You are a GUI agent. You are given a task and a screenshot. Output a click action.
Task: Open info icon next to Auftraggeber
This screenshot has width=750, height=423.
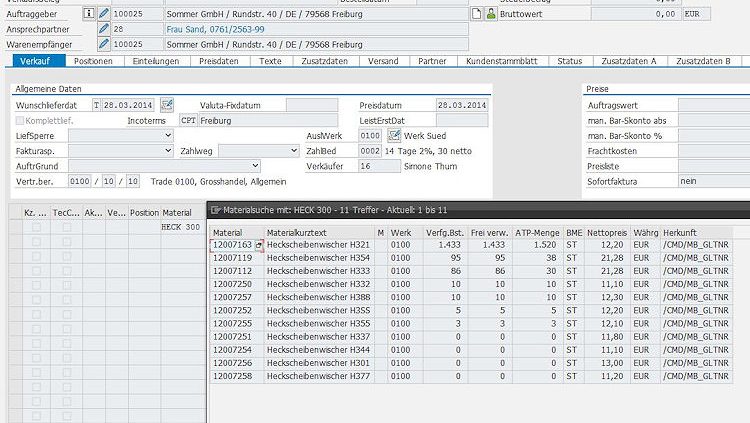click(x=88, y=13)
